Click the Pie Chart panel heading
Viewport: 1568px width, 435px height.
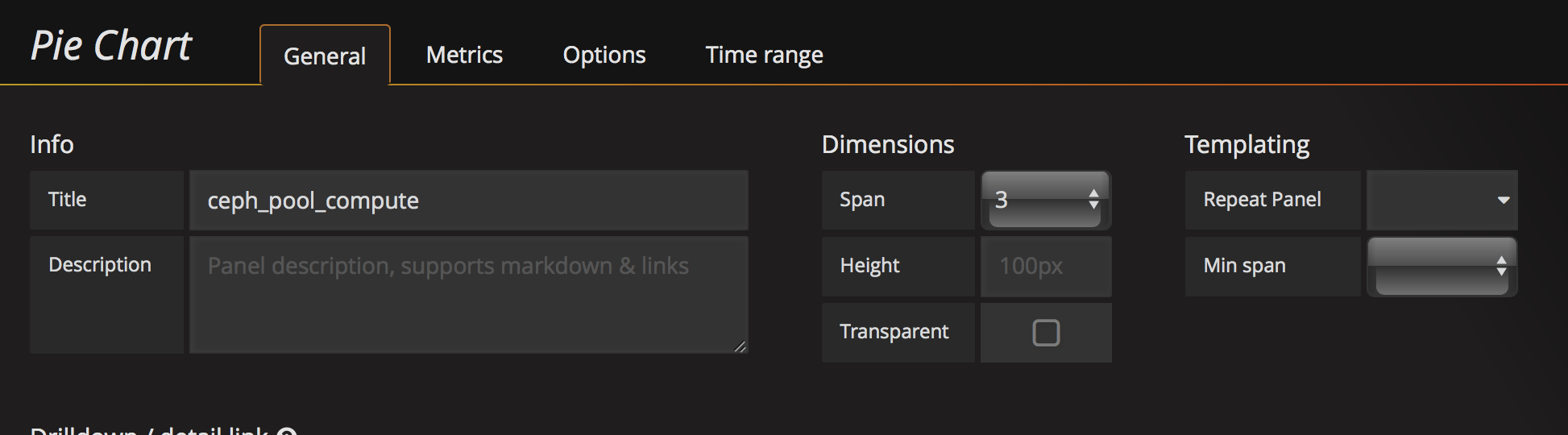click(x=111, y=45)
